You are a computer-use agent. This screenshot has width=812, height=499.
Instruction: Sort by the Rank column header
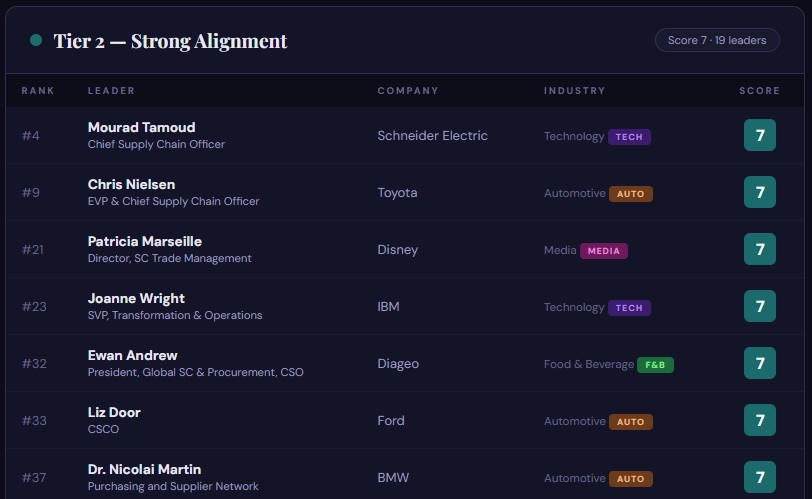pyautogui.click(x=38, y=91)
